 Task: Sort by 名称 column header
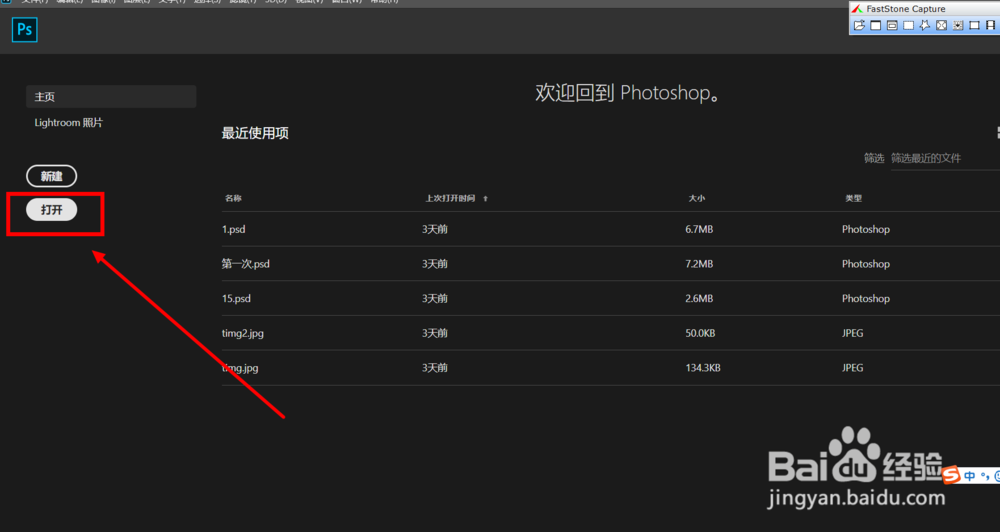pyautogui.click(x=233, y=198)
